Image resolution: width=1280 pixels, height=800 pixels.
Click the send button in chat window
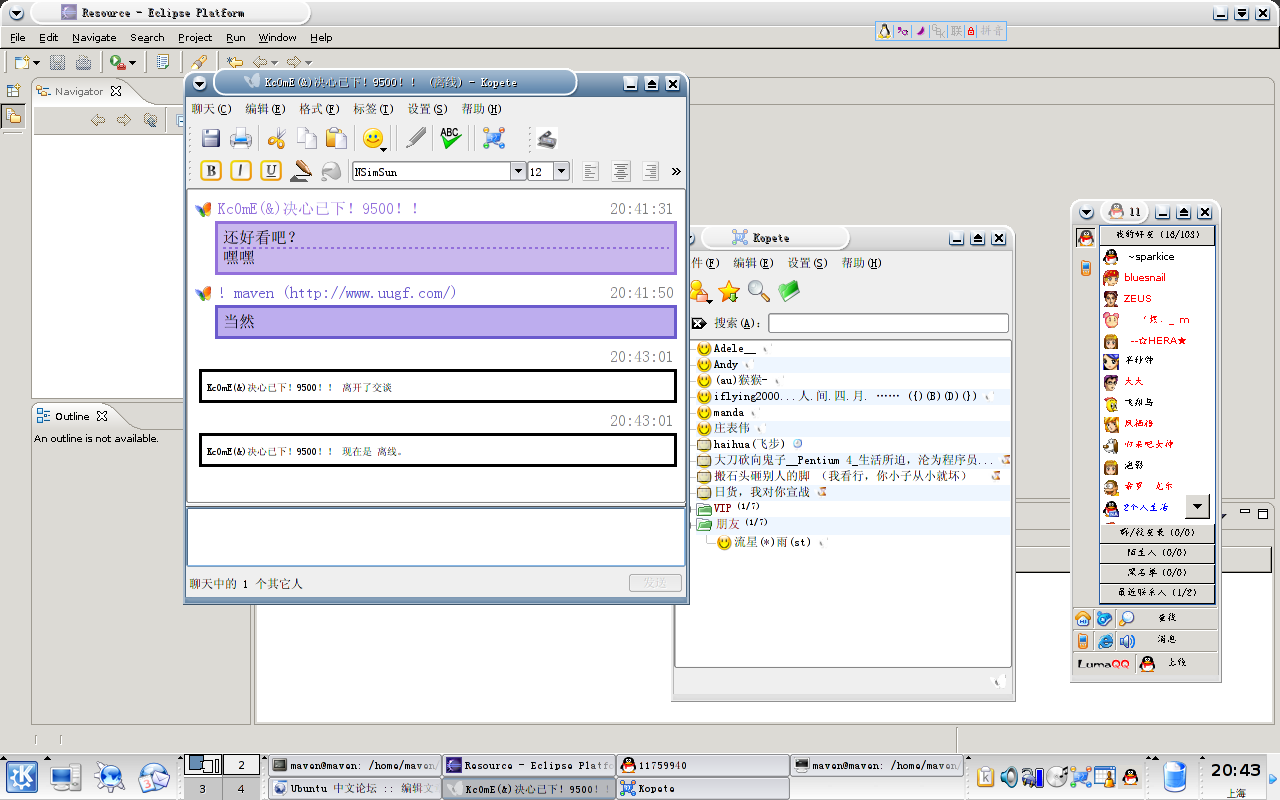click(x=655, y=583)
